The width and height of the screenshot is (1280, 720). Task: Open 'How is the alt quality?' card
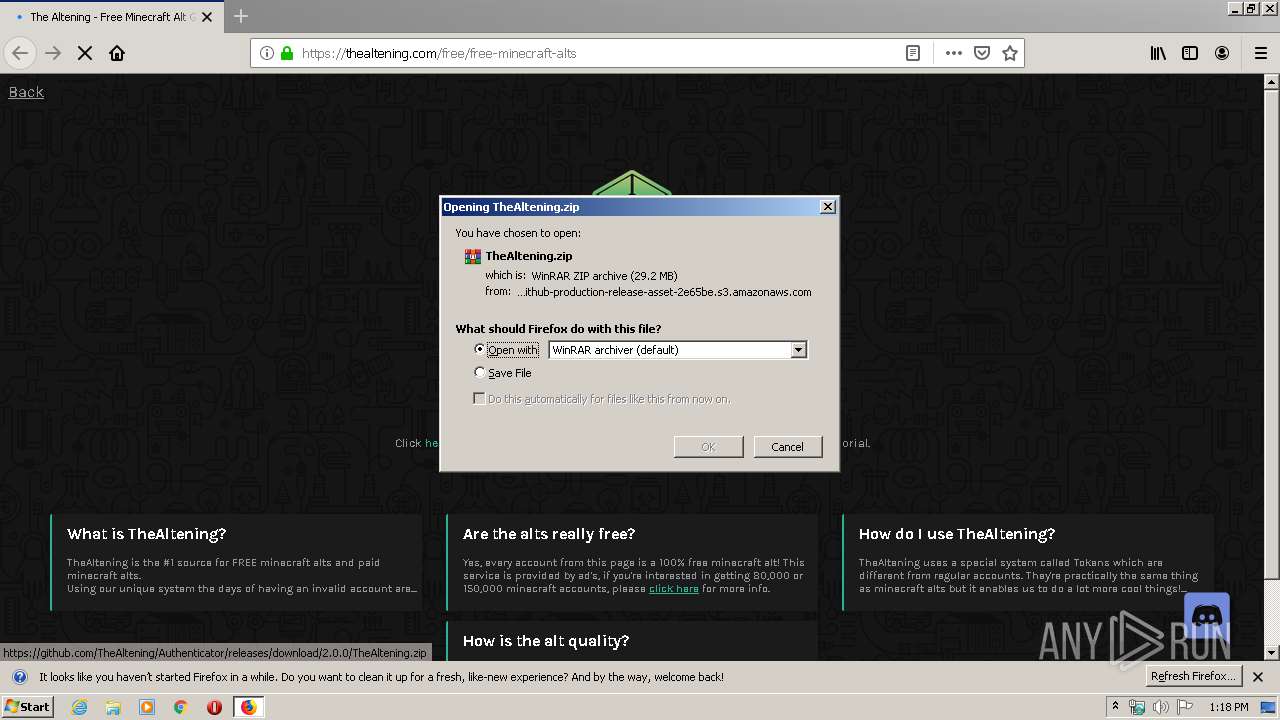(x=632, y=641)
